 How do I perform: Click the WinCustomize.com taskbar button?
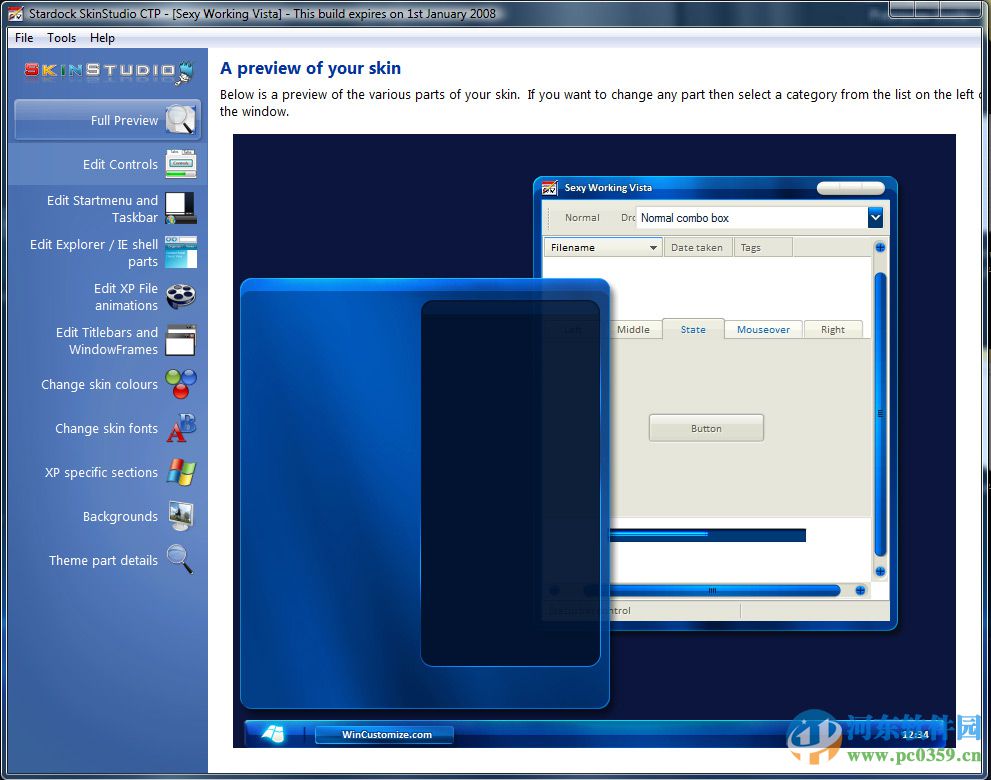click(x=386, y=734)
